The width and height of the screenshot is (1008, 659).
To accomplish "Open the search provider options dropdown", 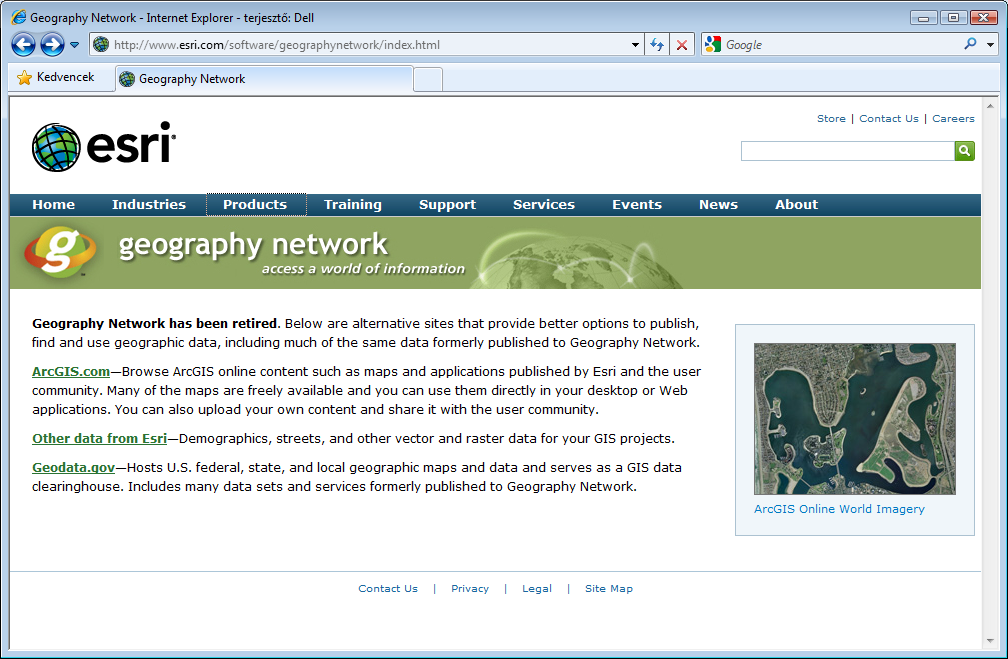I will 991,45.
